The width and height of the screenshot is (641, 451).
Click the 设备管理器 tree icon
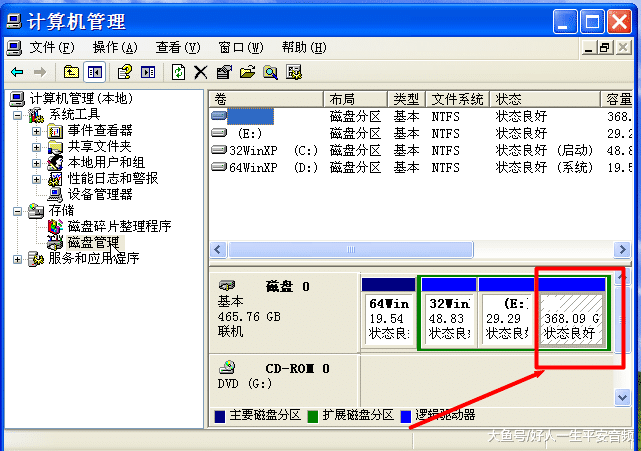pyautogui.click(x=55, y=194)
